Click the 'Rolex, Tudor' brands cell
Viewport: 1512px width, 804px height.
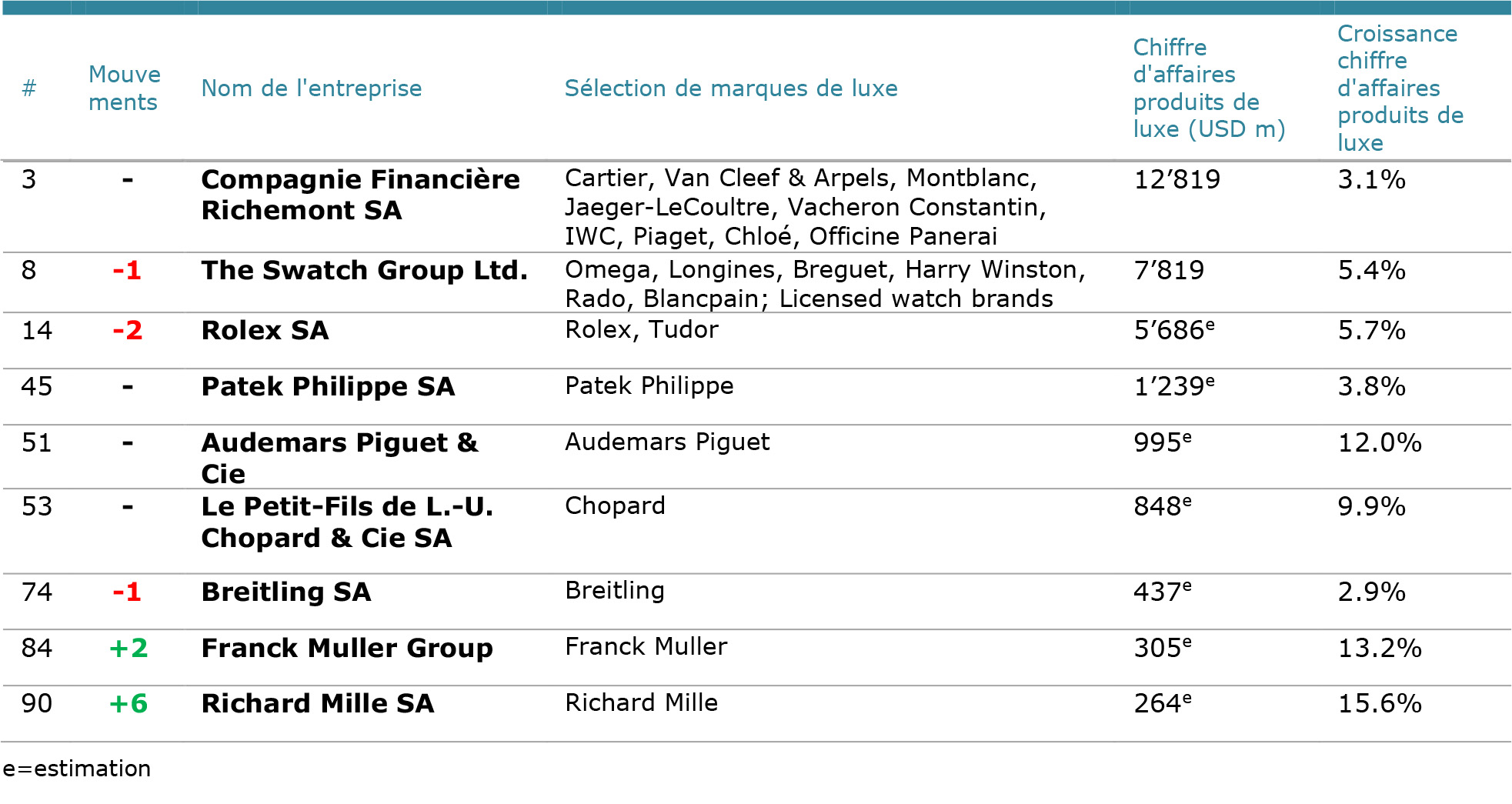tap(641, 330)
